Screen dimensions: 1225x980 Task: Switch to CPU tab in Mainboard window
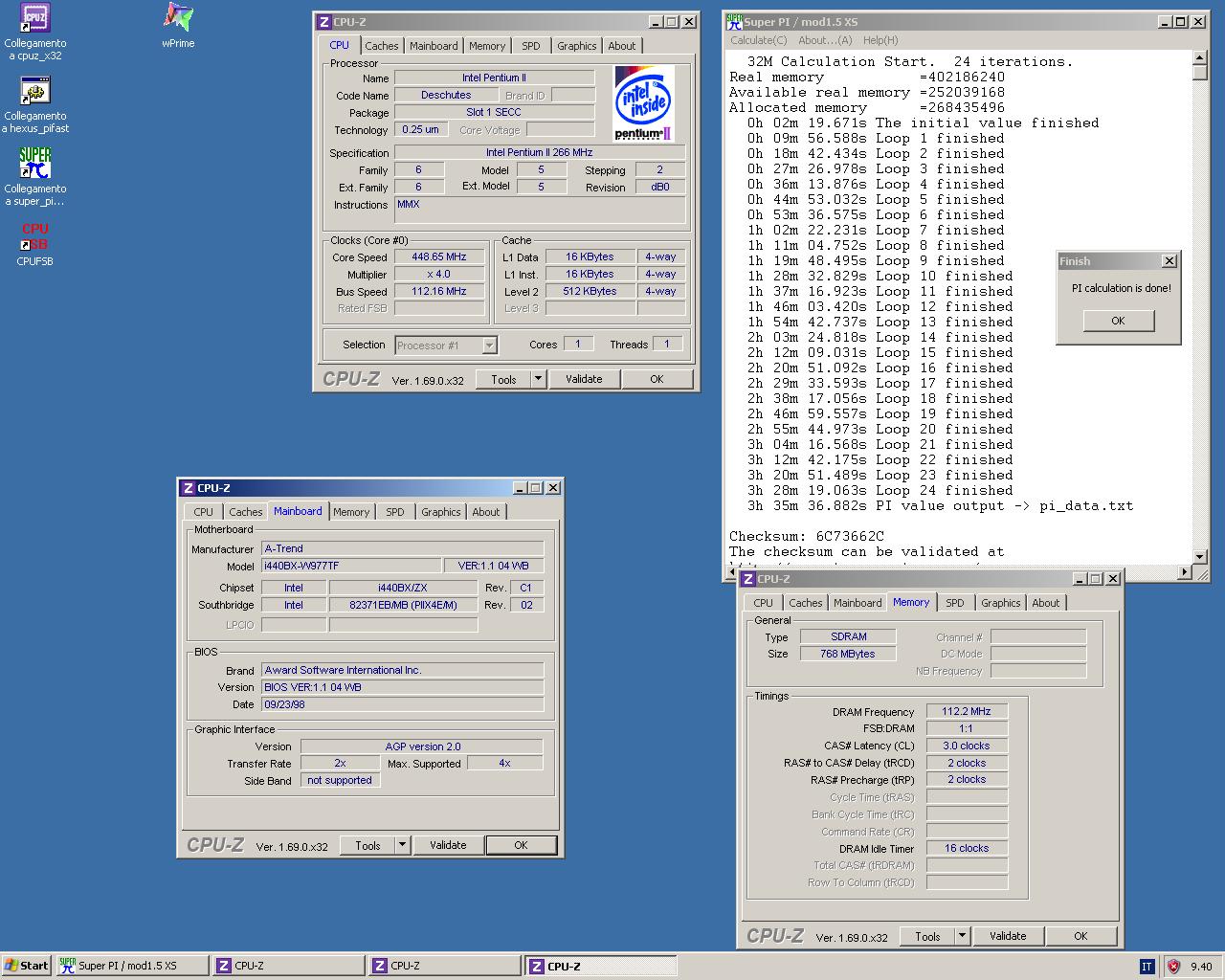(204, 512)
